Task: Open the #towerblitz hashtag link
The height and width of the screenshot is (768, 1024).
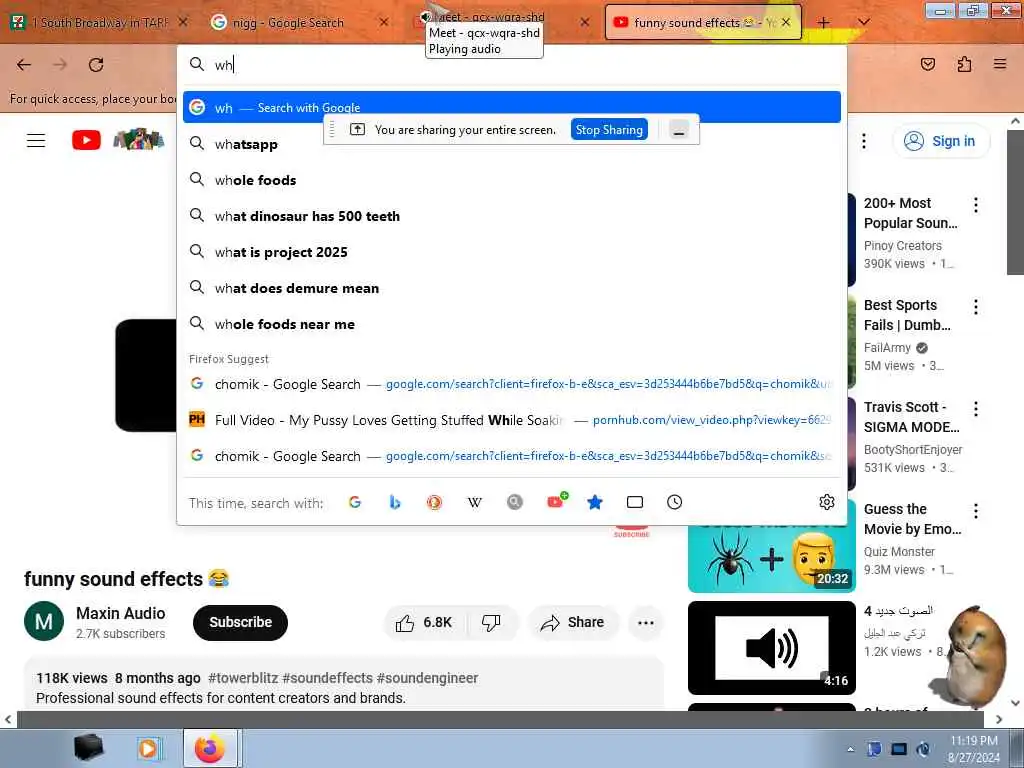Action: pyautogui.click(x=243, y=678)
